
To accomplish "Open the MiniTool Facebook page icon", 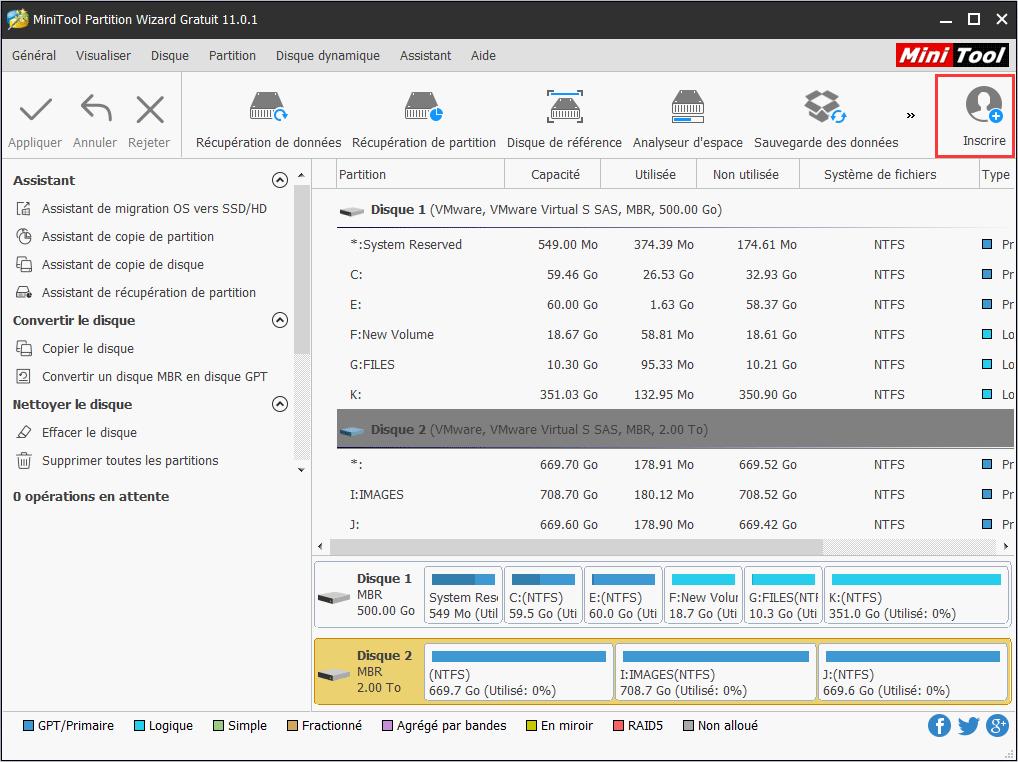I will pyautogui.click(x=939, y=726).
